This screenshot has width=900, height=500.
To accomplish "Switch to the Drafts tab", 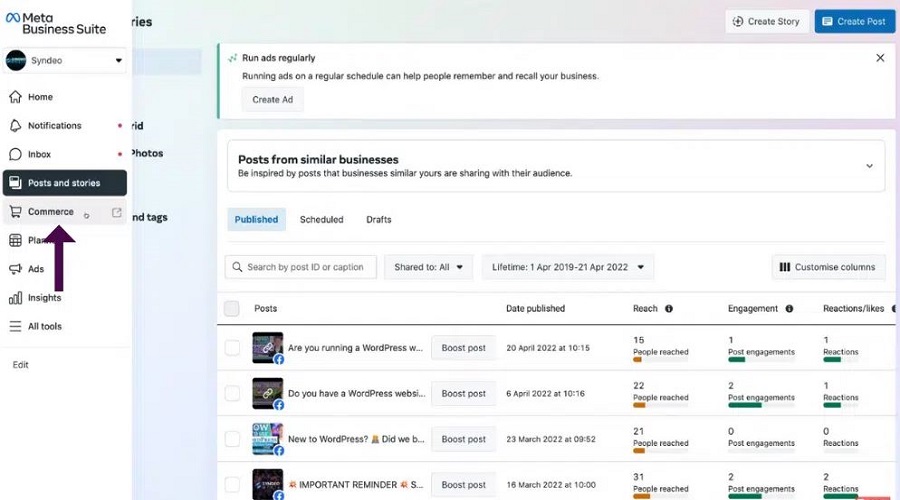I will [x=379, y=220].
